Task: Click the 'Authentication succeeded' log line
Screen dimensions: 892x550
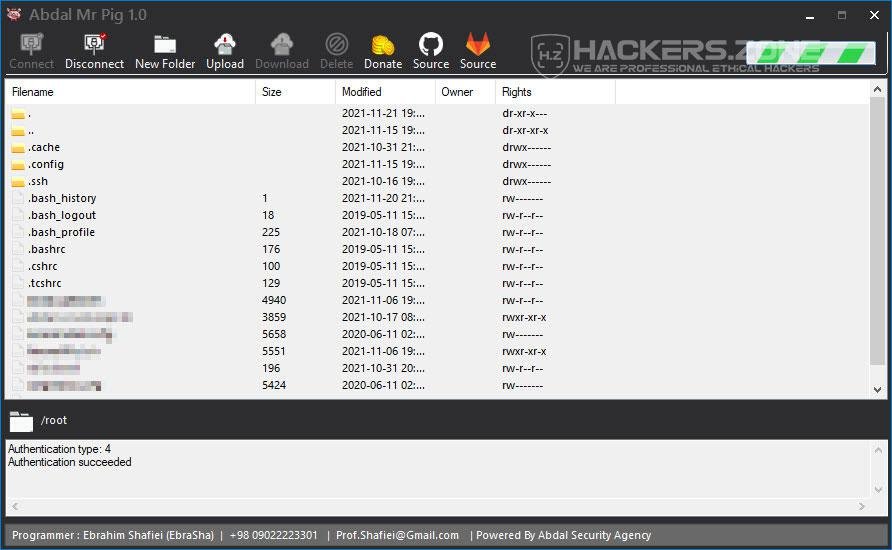Action: tap(69, 462)
